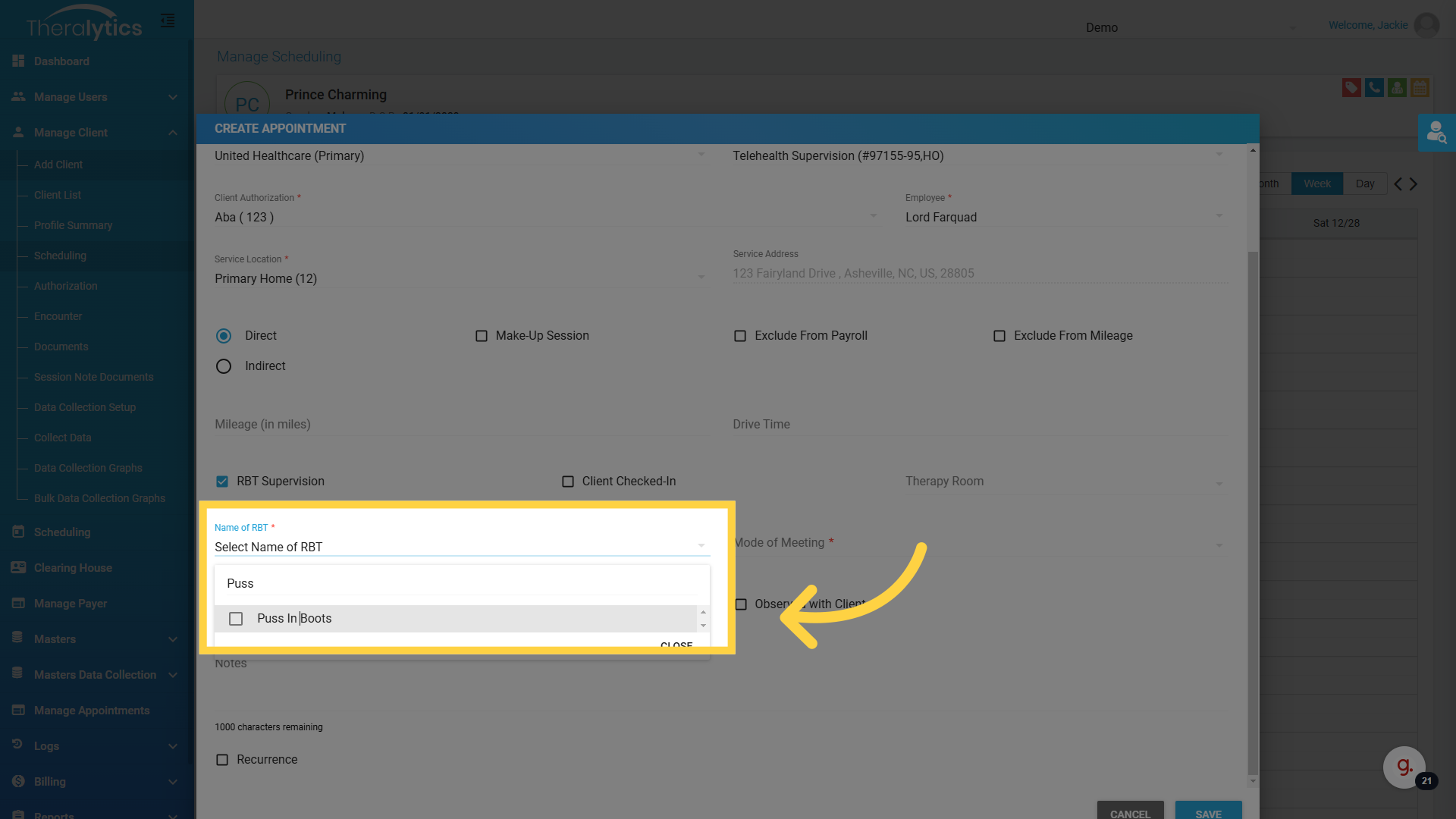
Task: Click the SAVE button
Action: (1208, 813)
